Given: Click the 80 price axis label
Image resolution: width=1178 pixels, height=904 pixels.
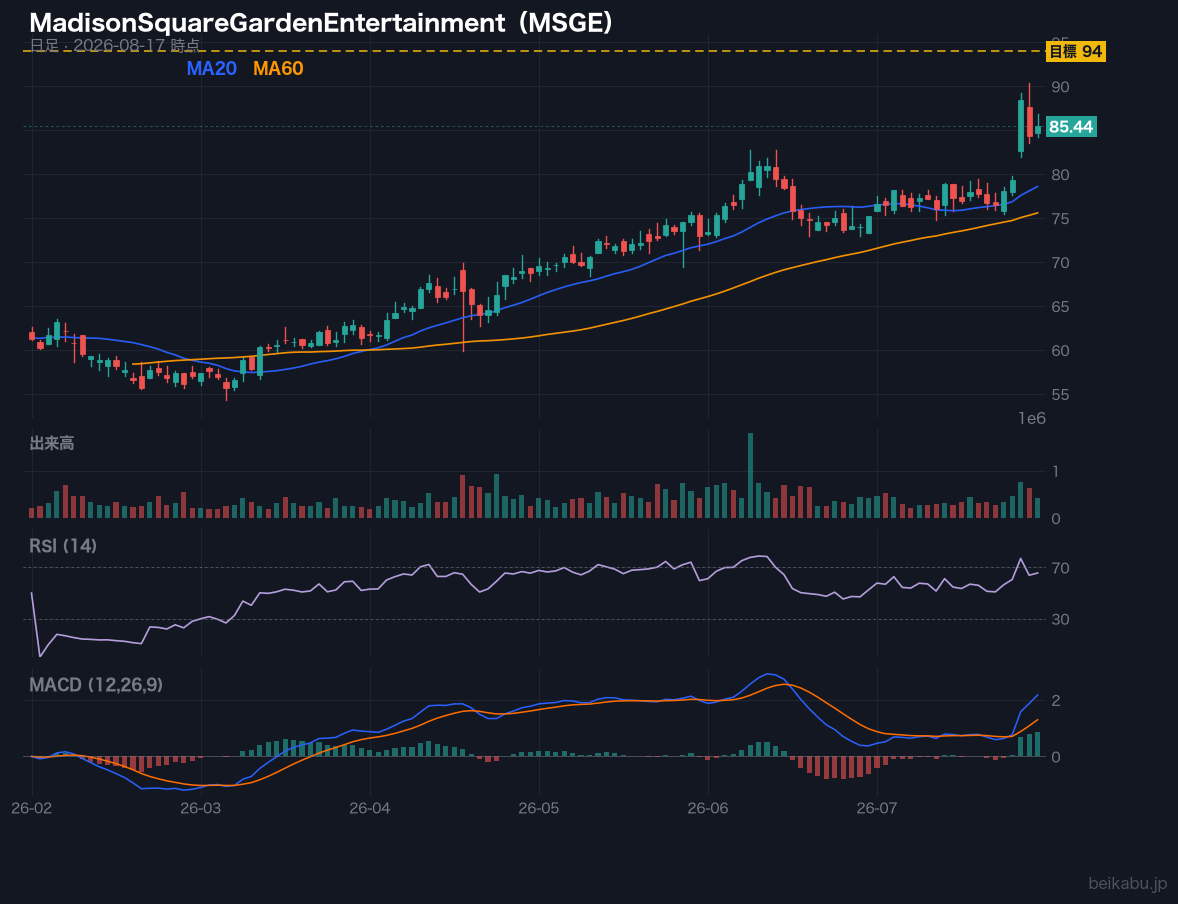Looking at the screenshot, I should (x=1060, y=175).
